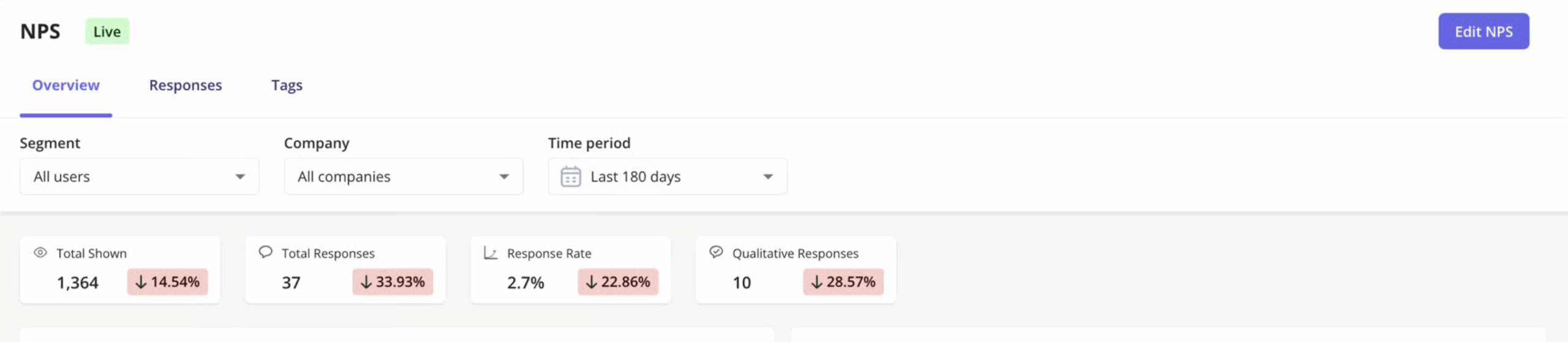
Task: Select the Overview tab
Action: 66,85
